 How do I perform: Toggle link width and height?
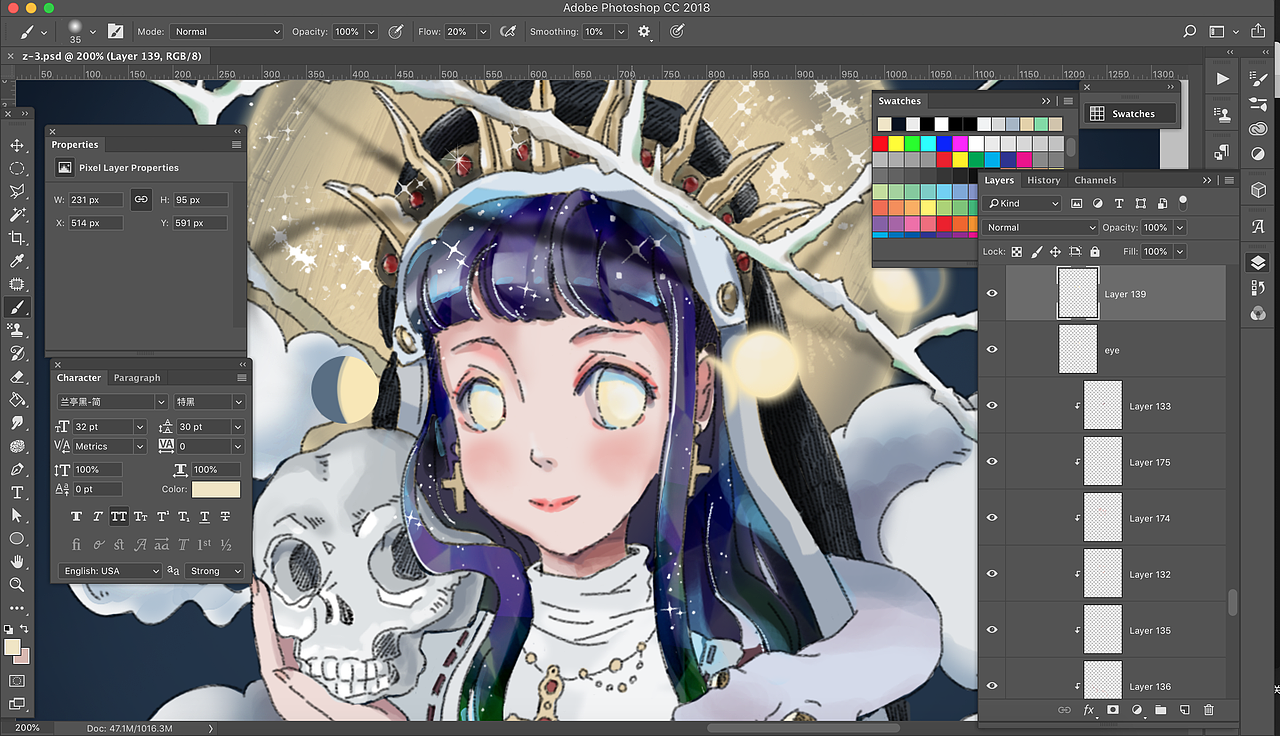141,199
